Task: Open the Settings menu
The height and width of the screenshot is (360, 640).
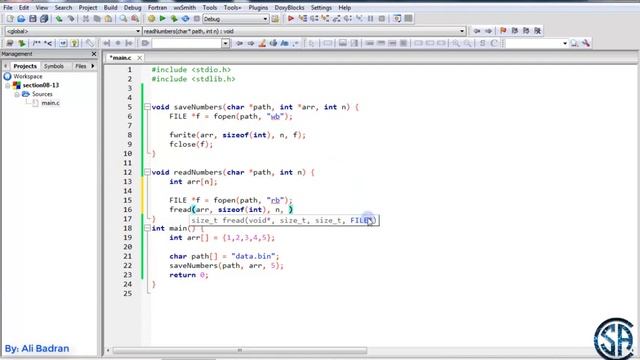Action: pos(321,7)
